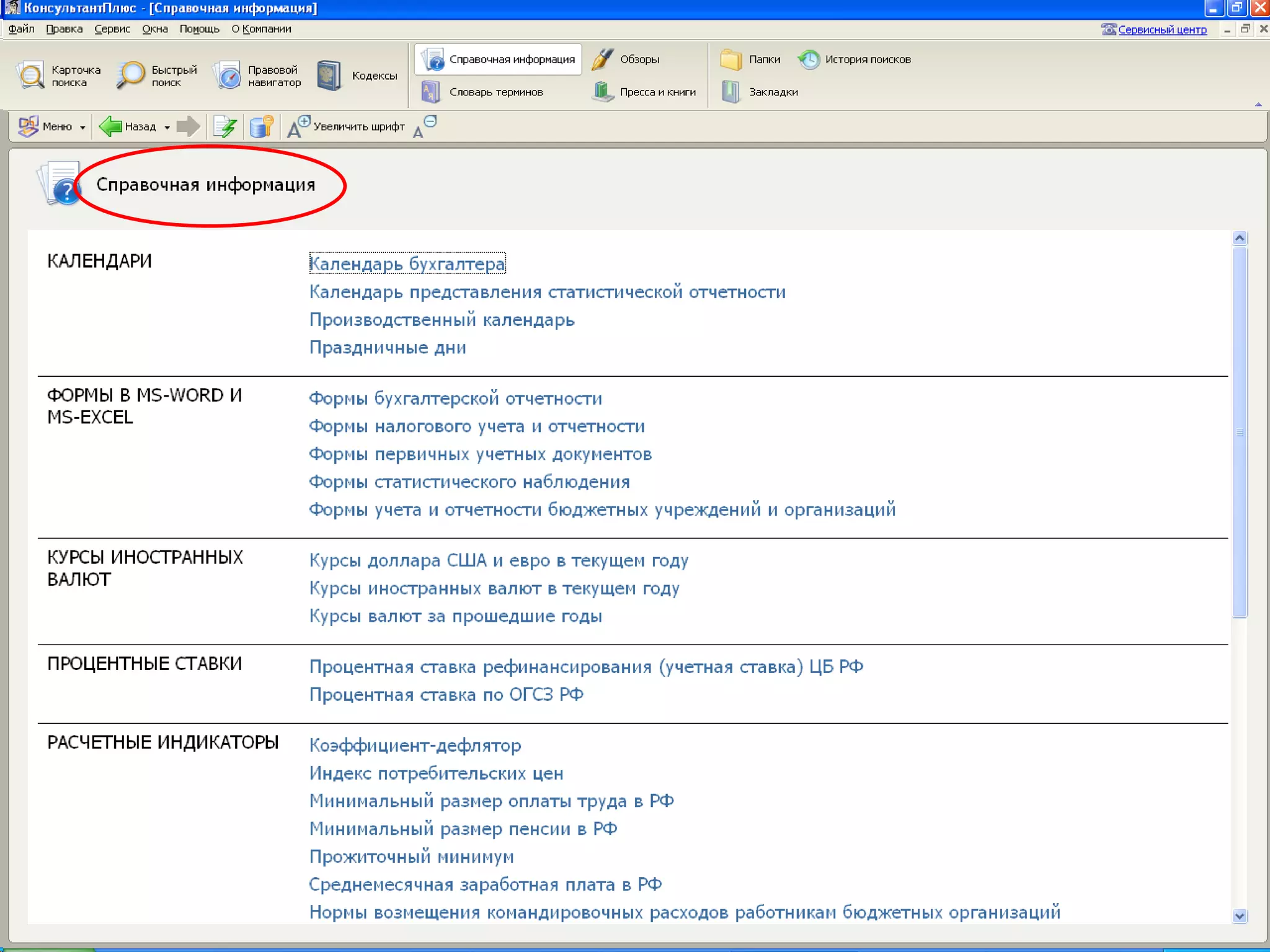This screenshot has width=1270, height=952.
Task: Expand the Меню dropdown arrow
Action: 82,127
